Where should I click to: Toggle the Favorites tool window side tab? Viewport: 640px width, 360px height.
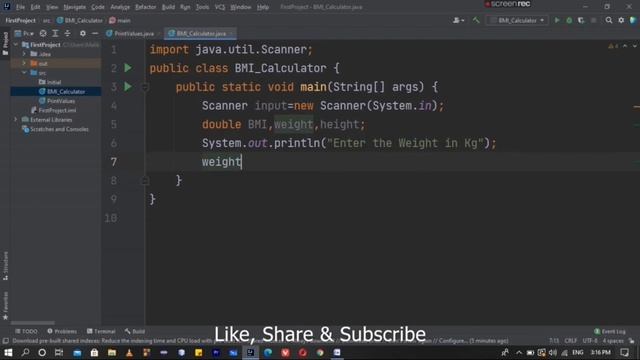click(x=5, y=305)
